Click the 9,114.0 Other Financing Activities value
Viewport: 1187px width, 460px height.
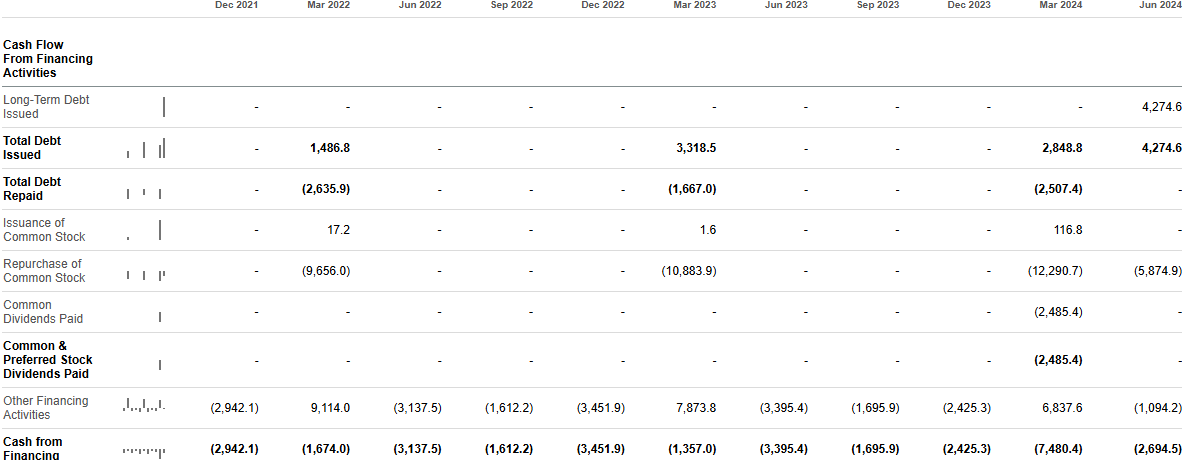pos(329,408)
